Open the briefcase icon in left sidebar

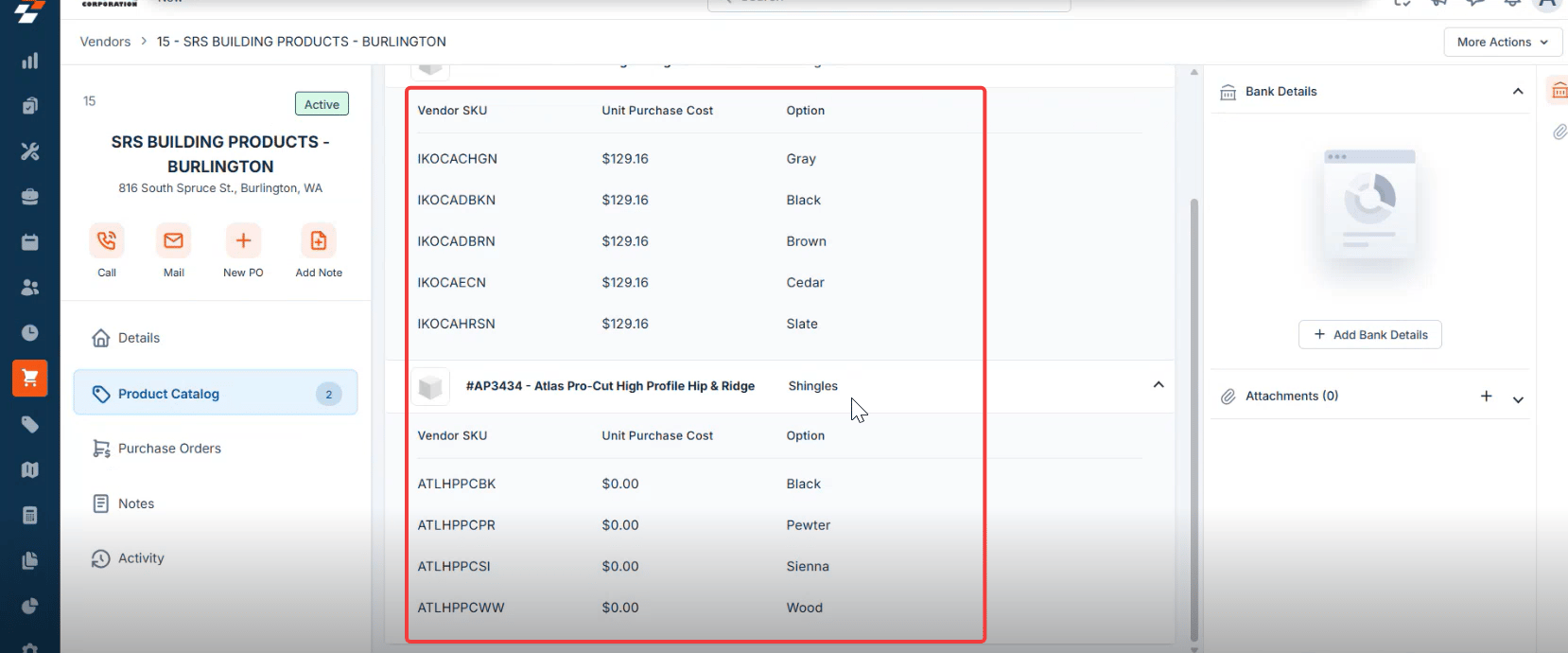click(30, 197)
